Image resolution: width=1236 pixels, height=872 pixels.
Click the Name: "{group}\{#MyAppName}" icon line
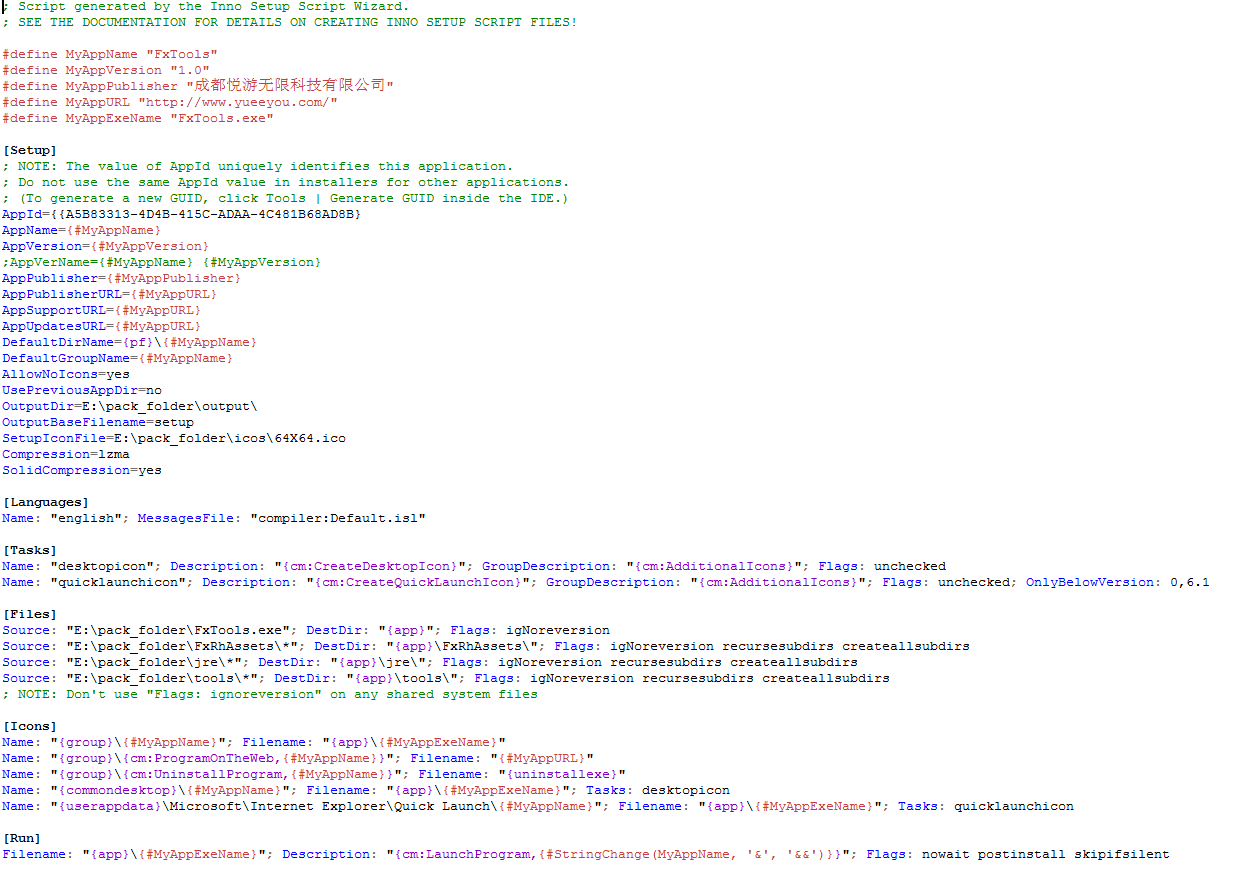(254, 742)
